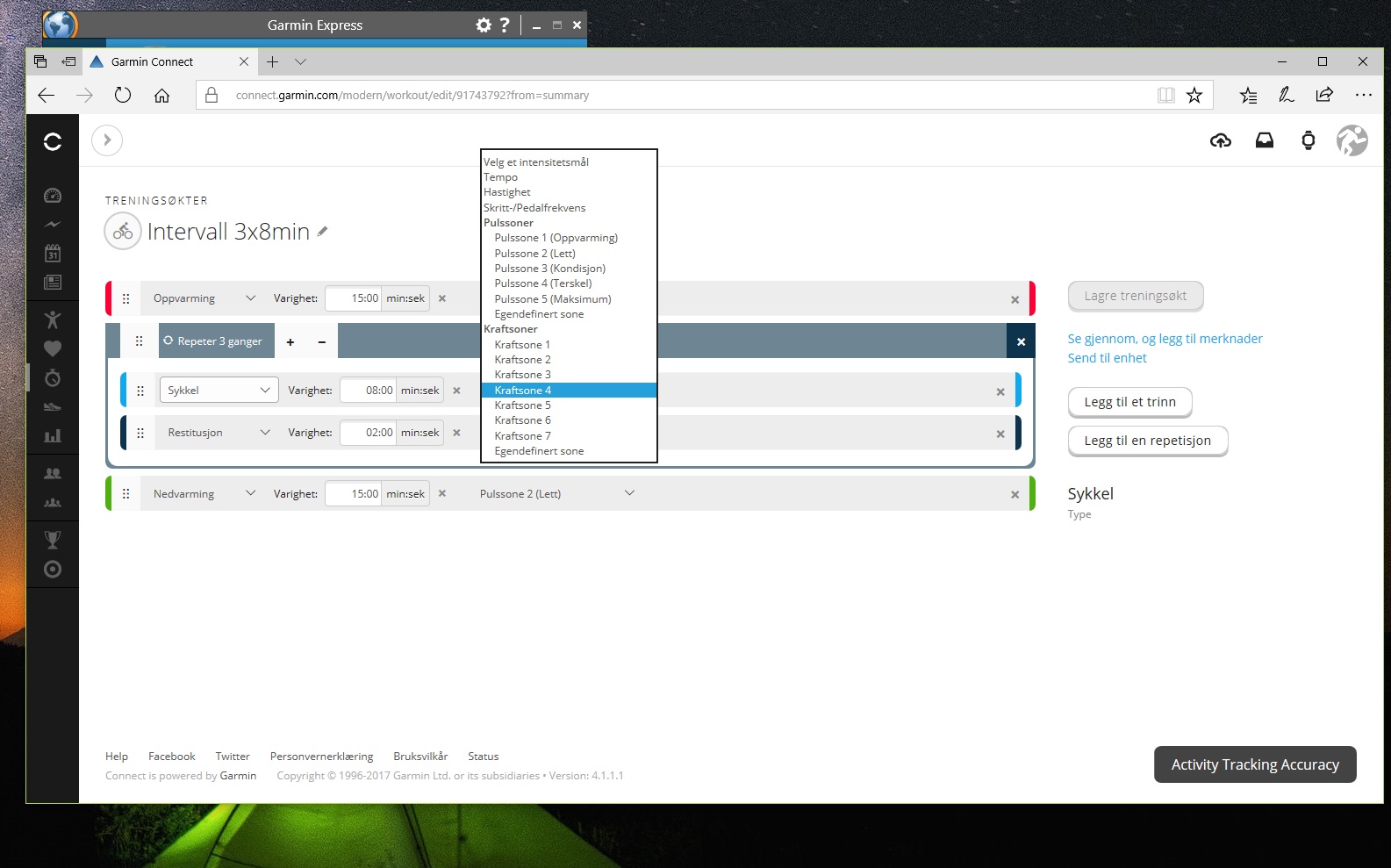Image resolution: width=1391 pixels, height=868 pixels.
Task: Open gear shoe icon in sidebar
Action: coord(53,406)
